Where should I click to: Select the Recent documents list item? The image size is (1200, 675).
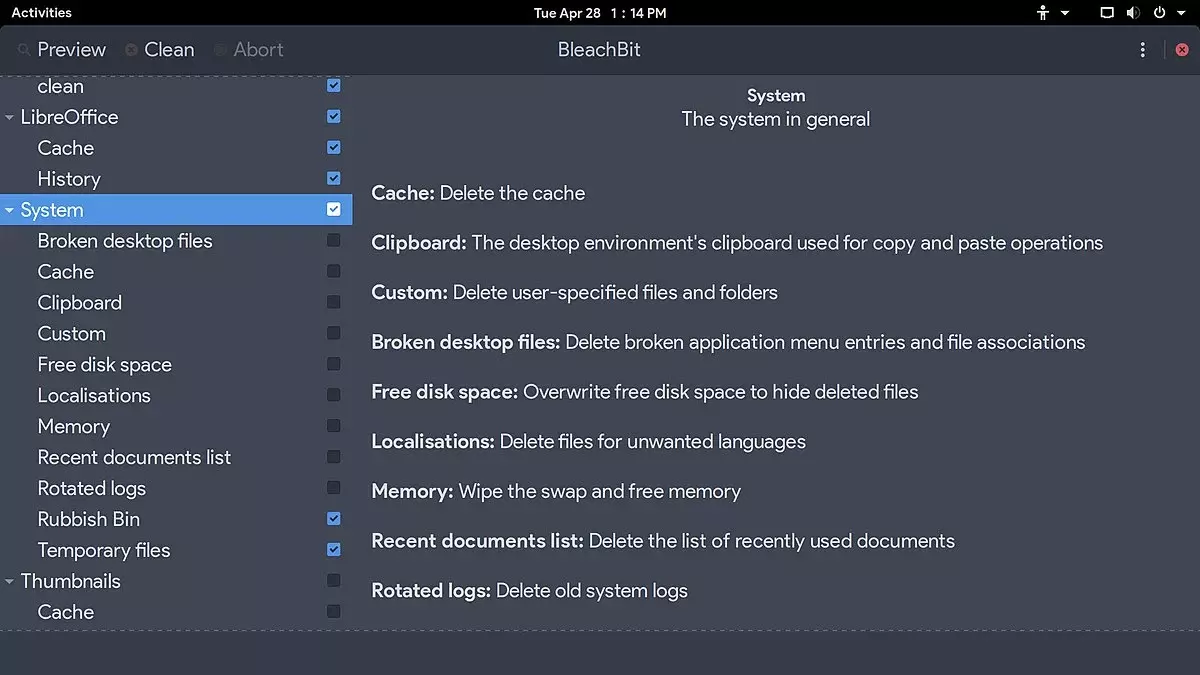pyautogui.click(x=134, y=457)
